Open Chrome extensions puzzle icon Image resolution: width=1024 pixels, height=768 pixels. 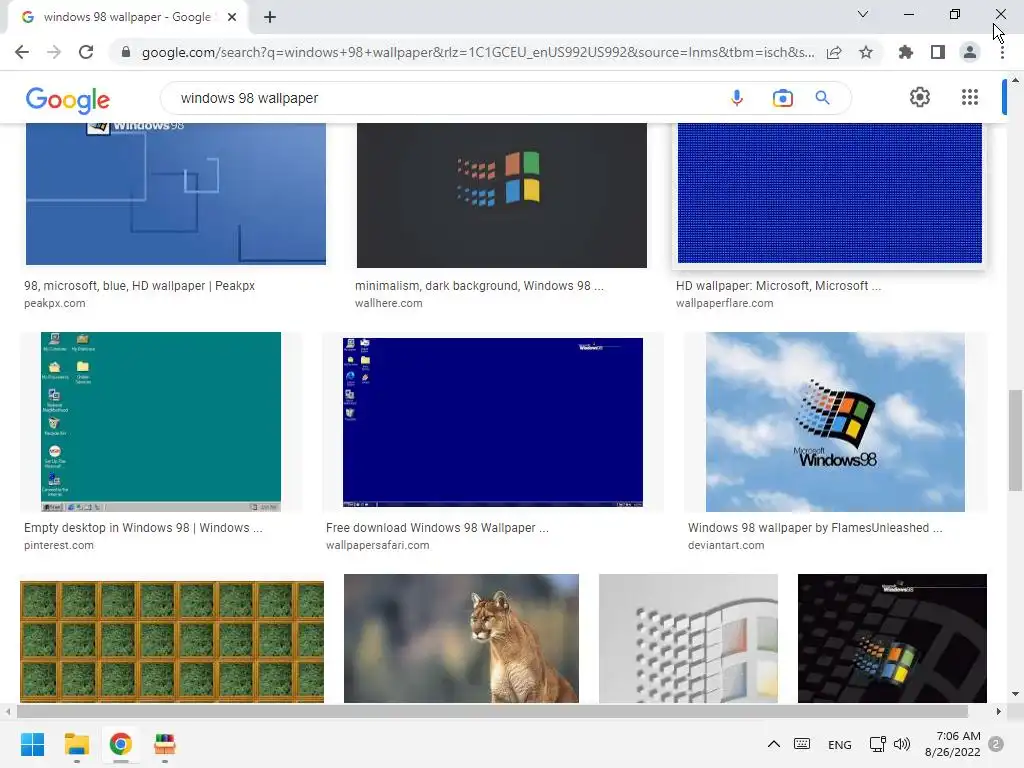tap(906, 52)
